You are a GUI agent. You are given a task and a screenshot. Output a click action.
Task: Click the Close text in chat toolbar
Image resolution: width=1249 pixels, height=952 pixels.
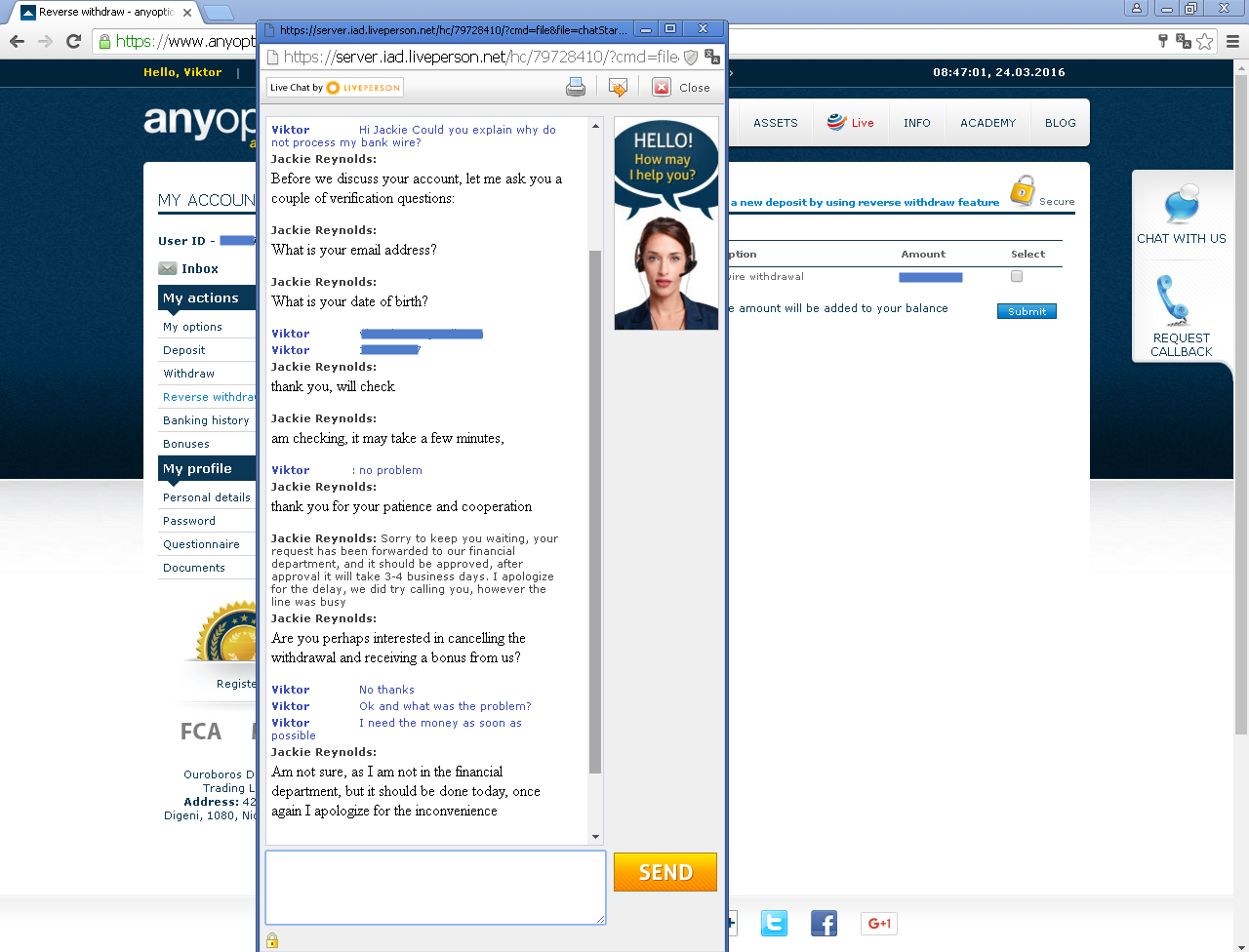point(695,88)
